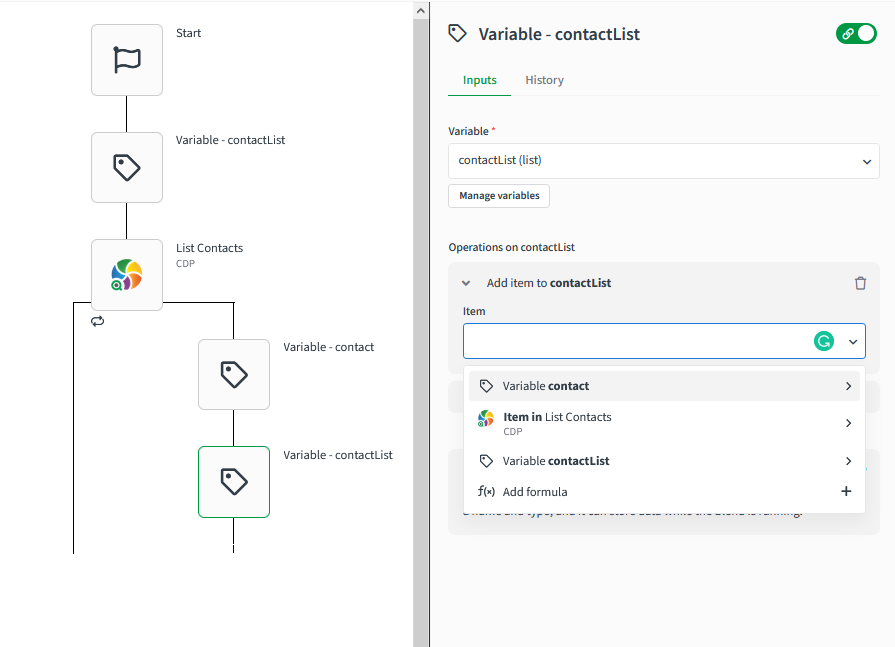Collapse the Add item to contactList section

click(466, 283)
